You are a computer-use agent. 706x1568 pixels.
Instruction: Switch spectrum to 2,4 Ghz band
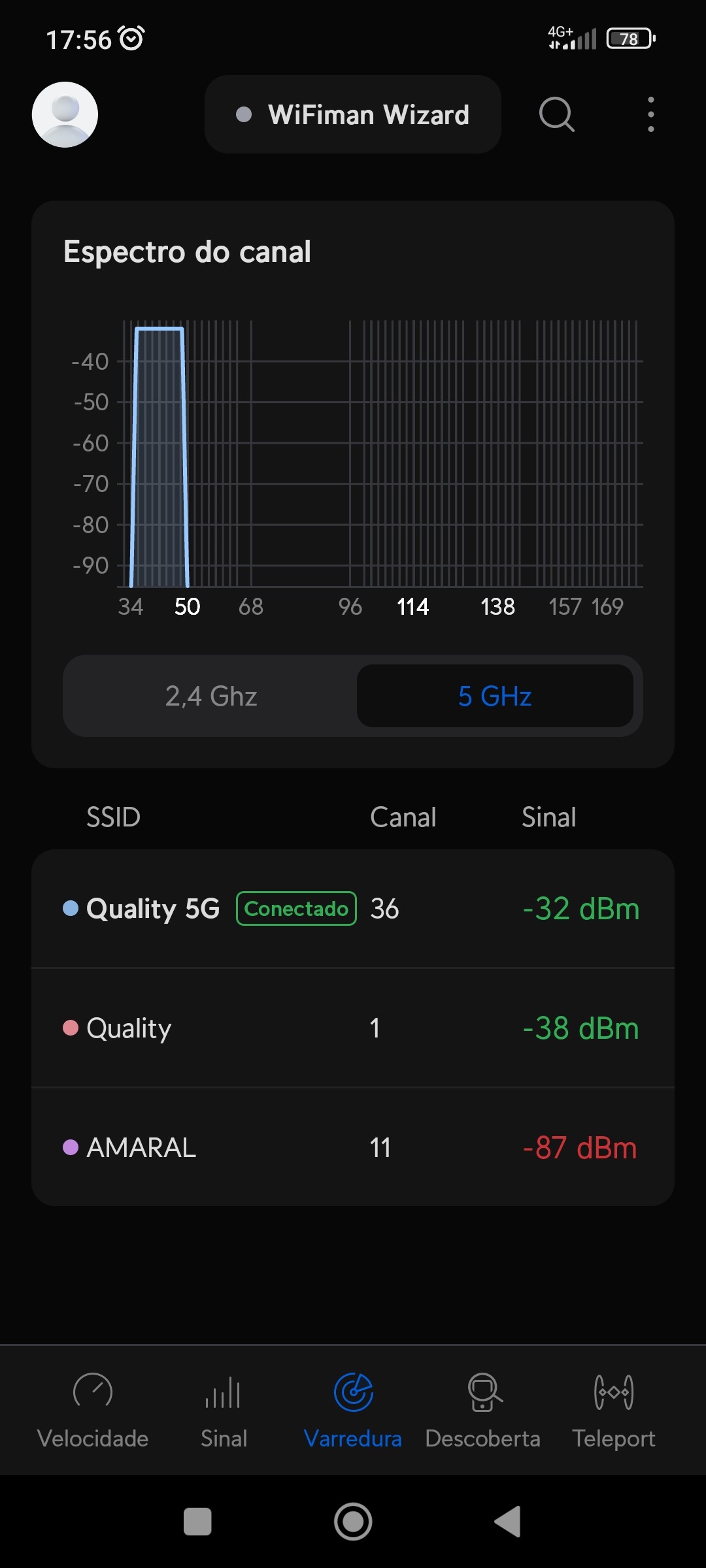pyautogui.click(x=211, y=696)
